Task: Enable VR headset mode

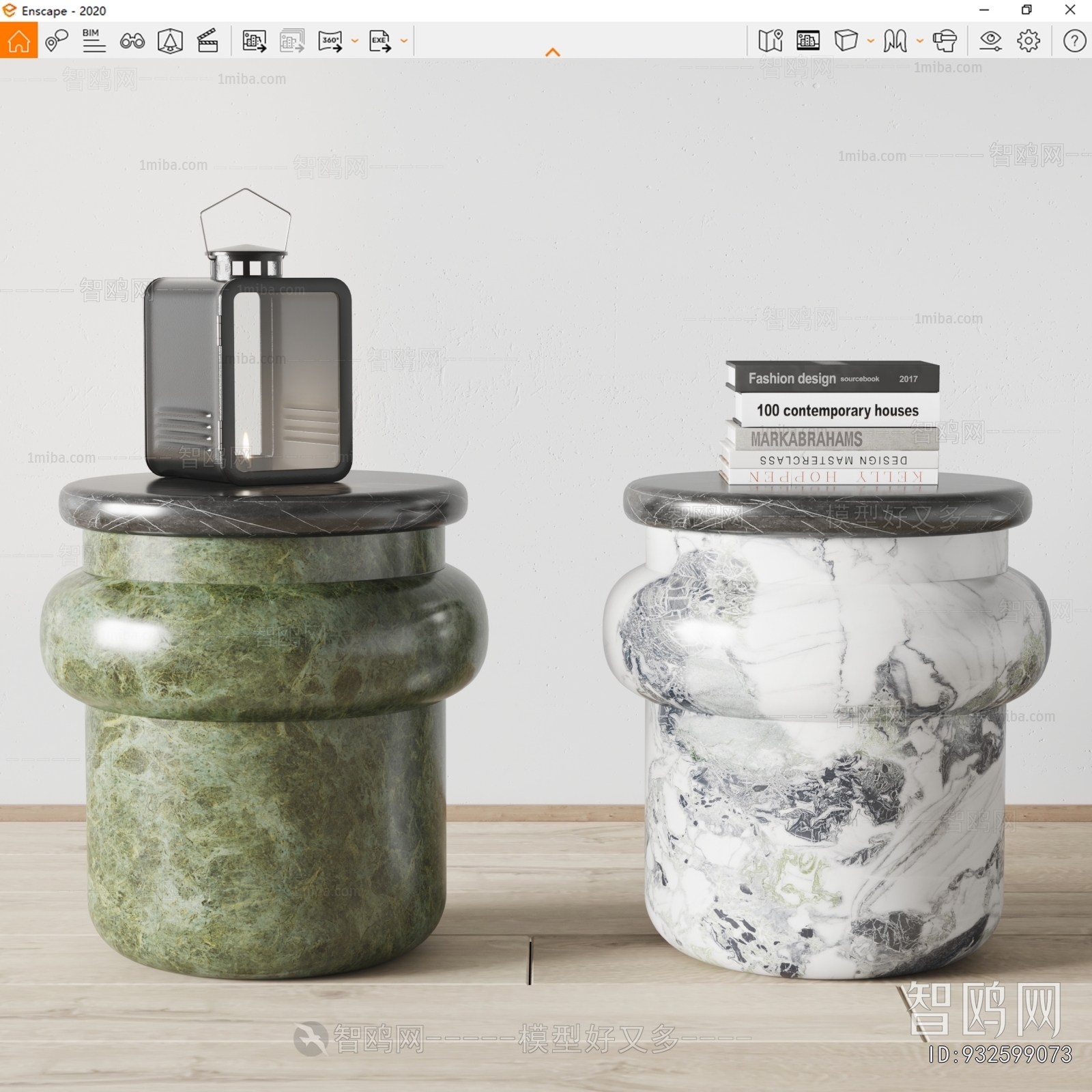Action: (945, 41)
